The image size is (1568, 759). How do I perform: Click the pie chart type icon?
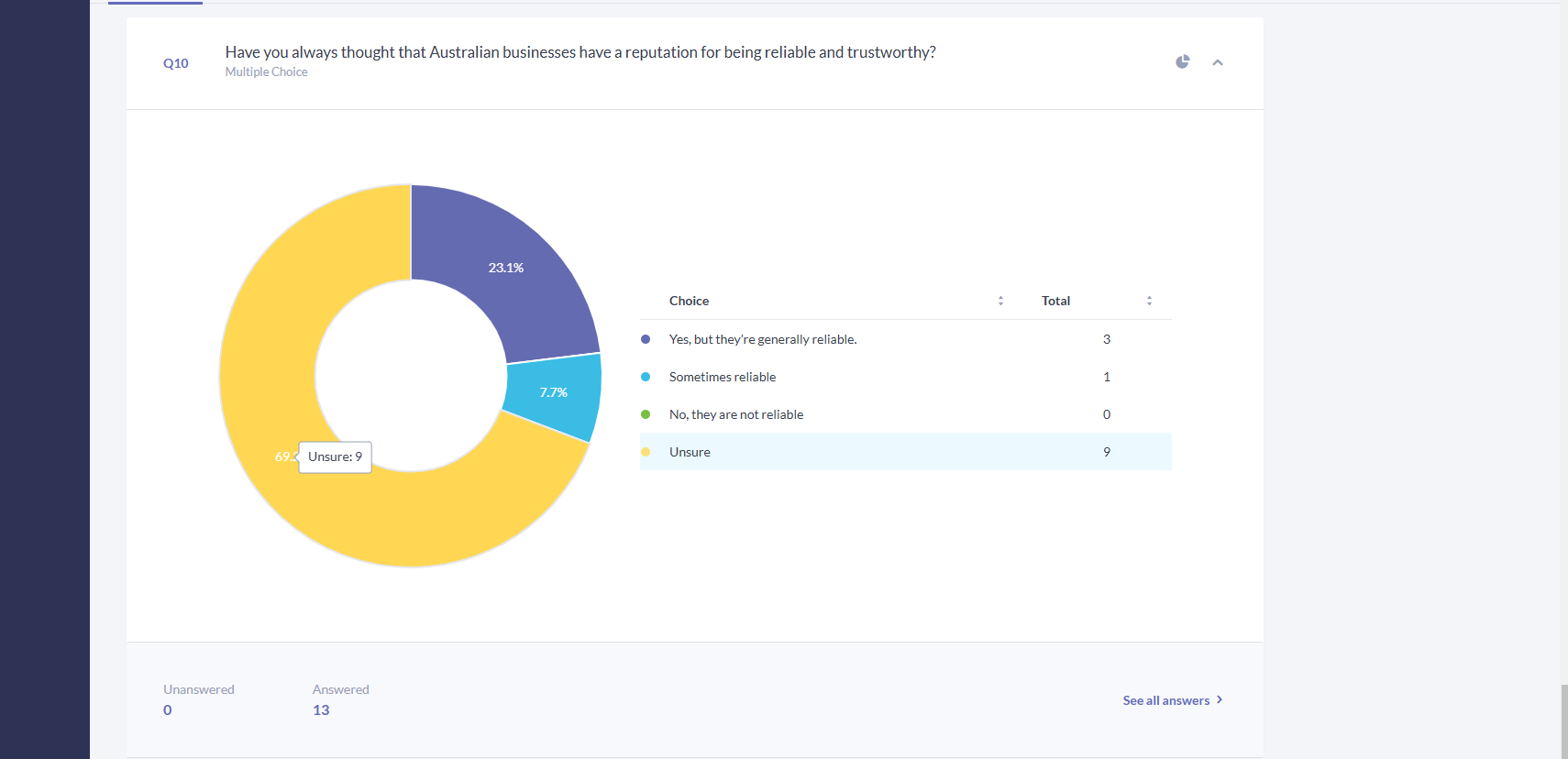pos(1183,61)
